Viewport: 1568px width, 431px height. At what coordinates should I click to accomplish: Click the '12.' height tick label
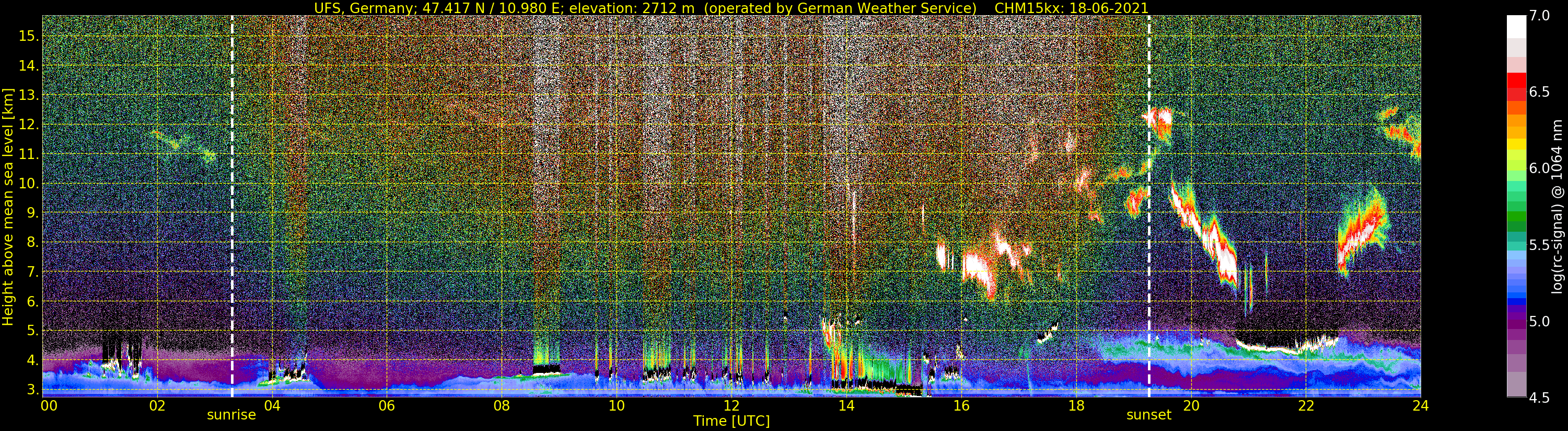[x=29, y=124]
